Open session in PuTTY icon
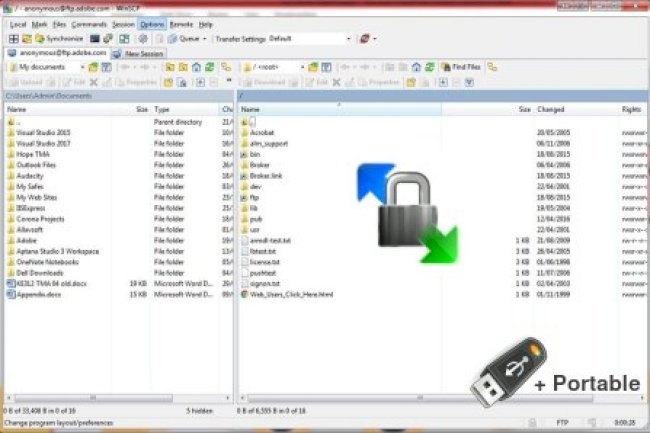The image size is (650, 433). click(x=108, y=39)
